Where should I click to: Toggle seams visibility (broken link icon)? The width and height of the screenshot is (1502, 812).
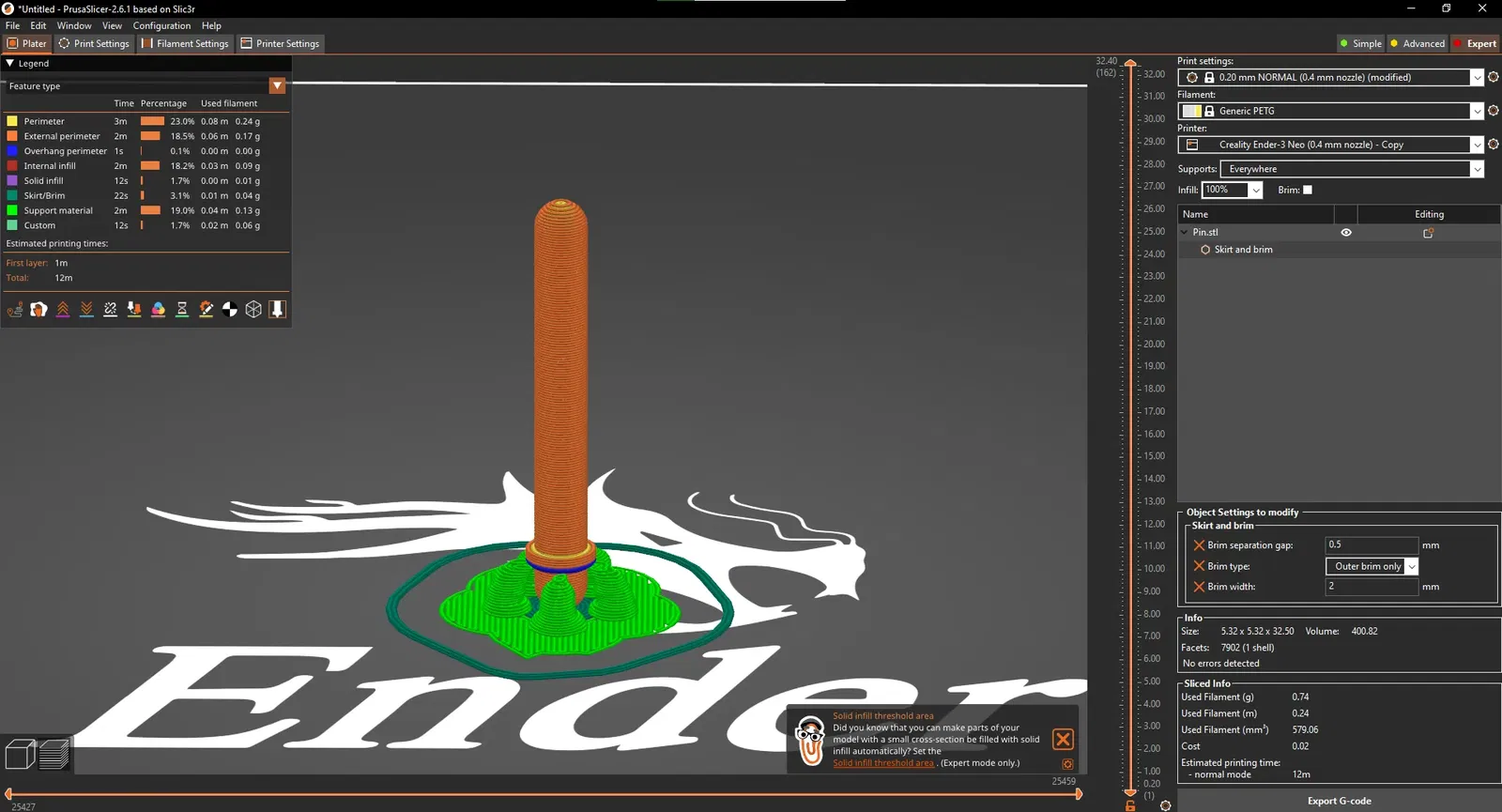coord(111,309)
